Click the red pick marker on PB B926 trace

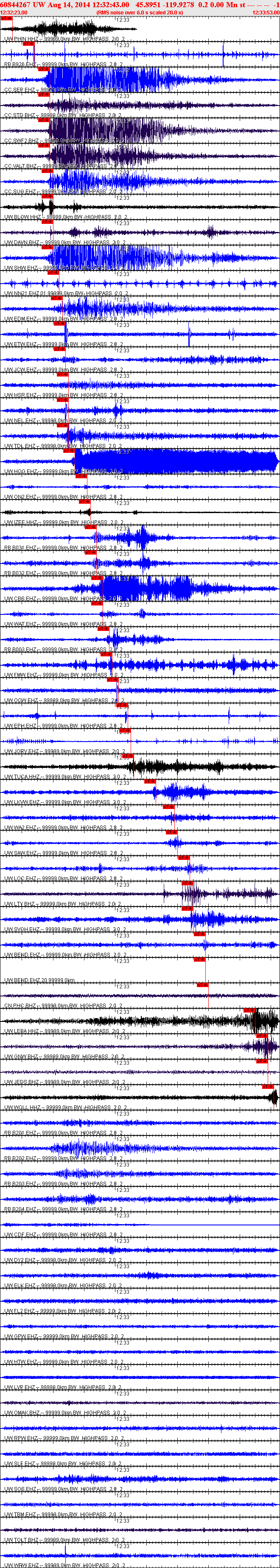(x=28, y=44)
